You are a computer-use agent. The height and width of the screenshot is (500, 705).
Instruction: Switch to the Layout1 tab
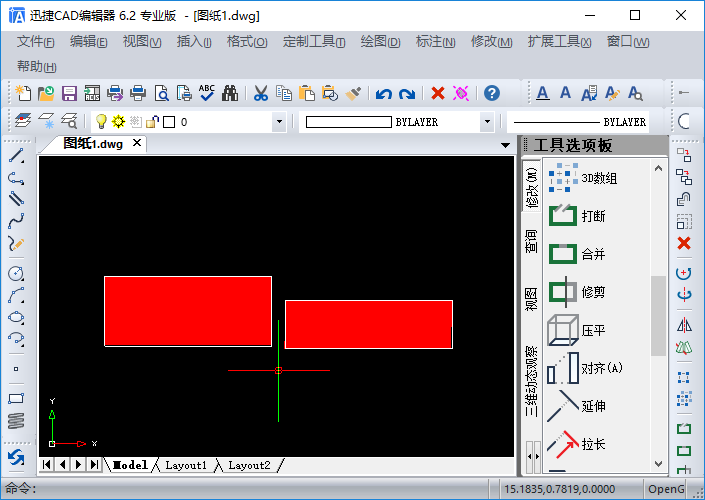pyautogui.click(x=186, y=465)
